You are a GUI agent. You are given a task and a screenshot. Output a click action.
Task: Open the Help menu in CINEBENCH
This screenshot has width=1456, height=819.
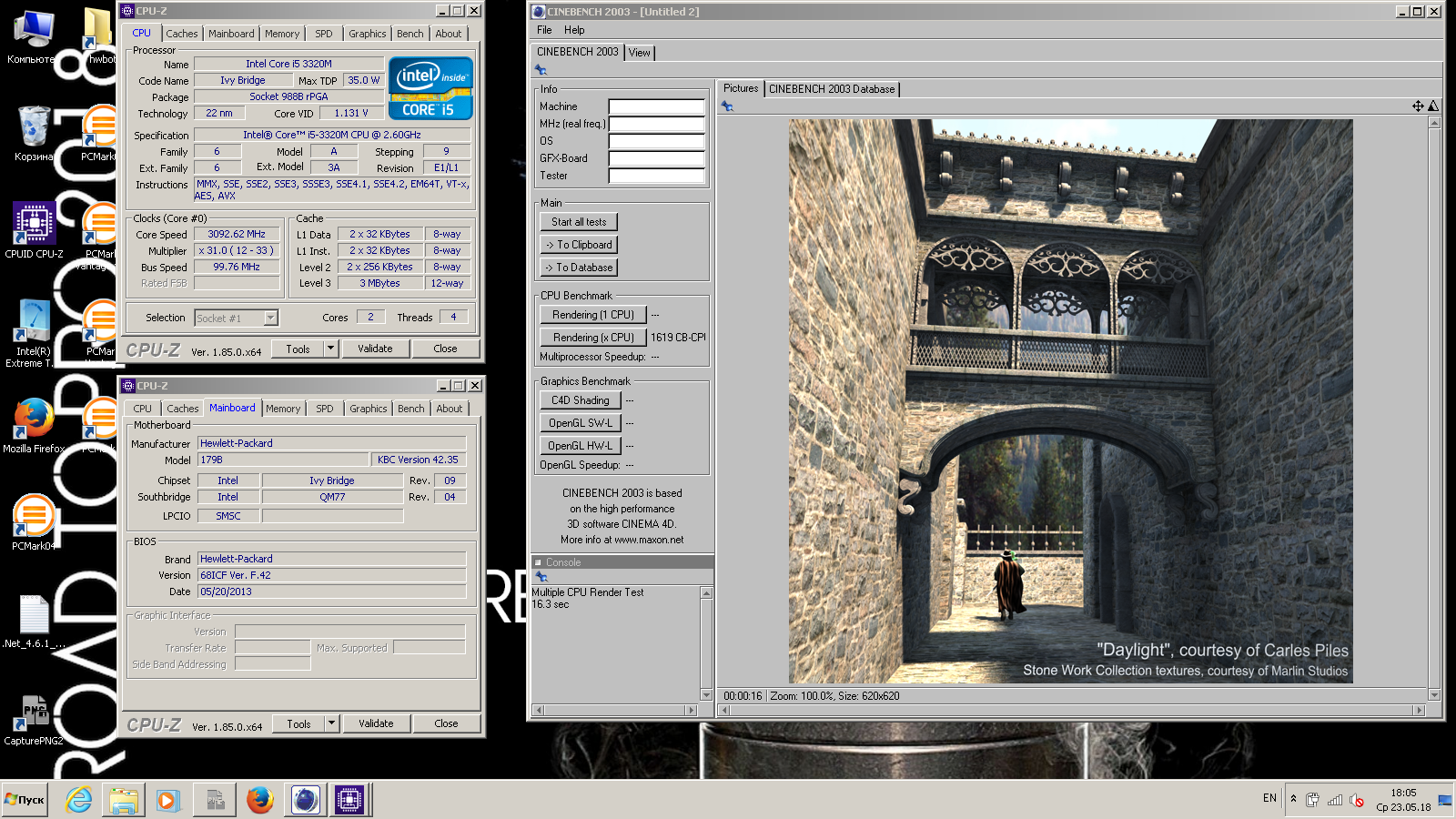pyautogui.click(x=574, y=30)
